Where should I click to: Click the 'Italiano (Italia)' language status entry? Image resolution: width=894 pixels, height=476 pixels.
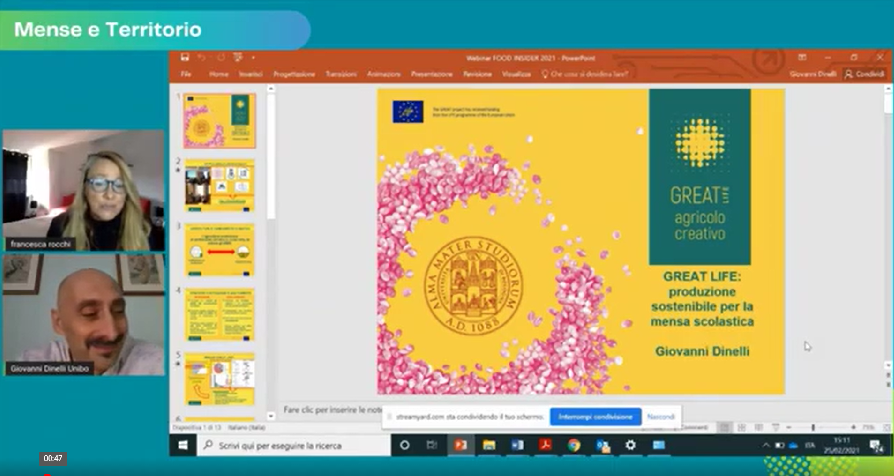pyautogui.click(x=246, y=428)
